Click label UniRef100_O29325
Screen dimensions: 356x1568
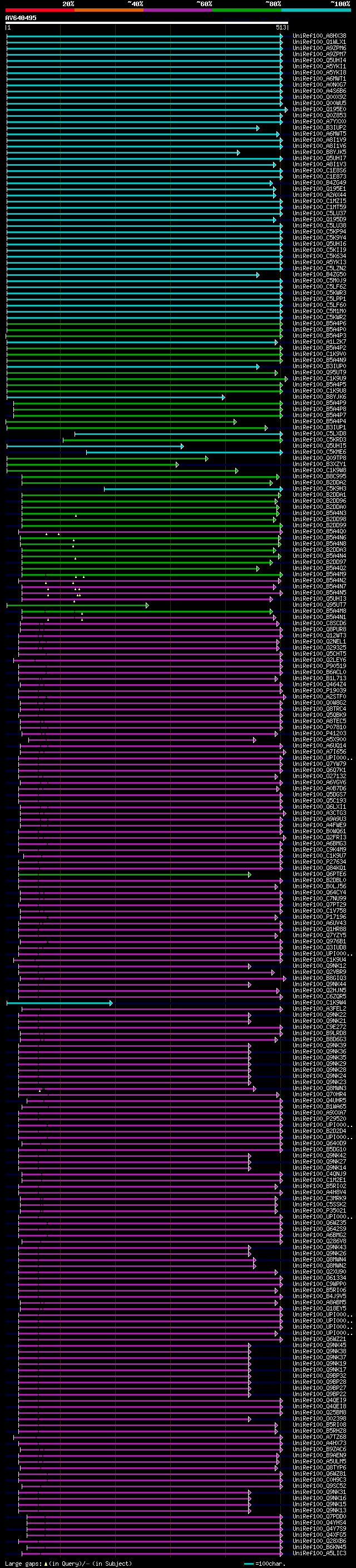pos(319,647)
